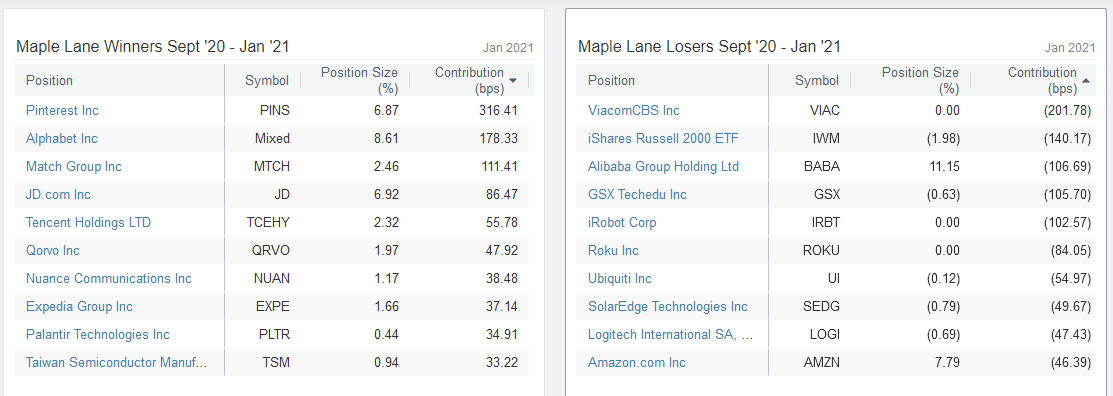Click the Losers Contribution sort ascending arrow
This screenshot has height=396, width=1113.
pyautogui.click(x=1086, y=81)
